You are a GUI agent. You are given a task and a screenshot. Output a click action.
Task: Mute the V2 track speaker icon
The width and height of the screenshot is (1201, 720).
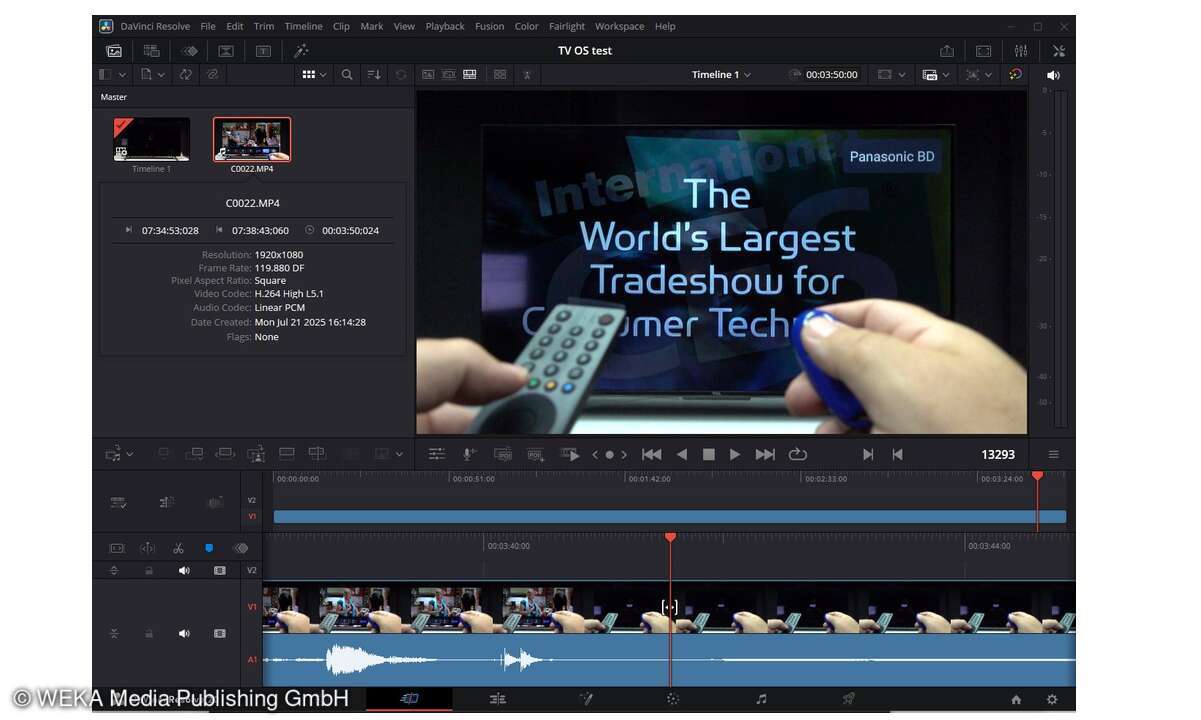click(184, 570)
